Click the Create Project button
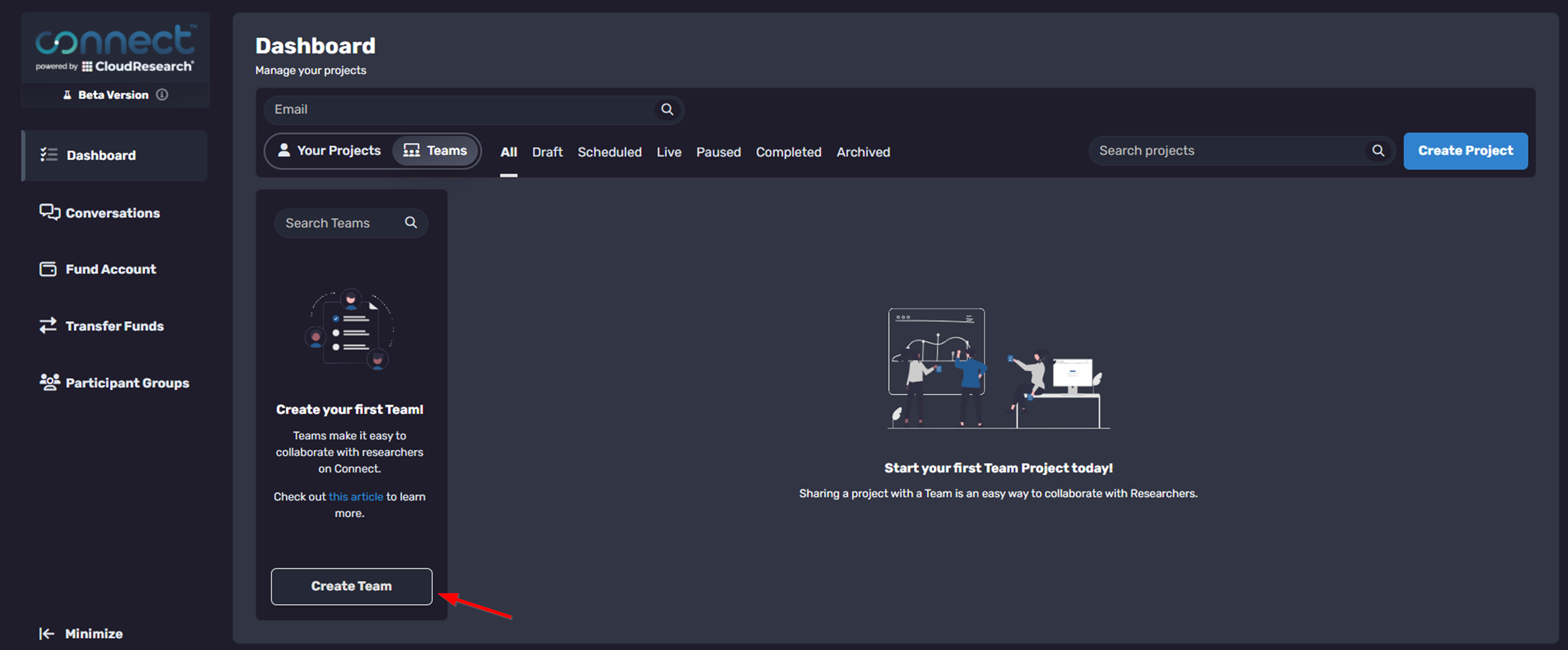The image size is (1568, 650). pos(1465,151)
